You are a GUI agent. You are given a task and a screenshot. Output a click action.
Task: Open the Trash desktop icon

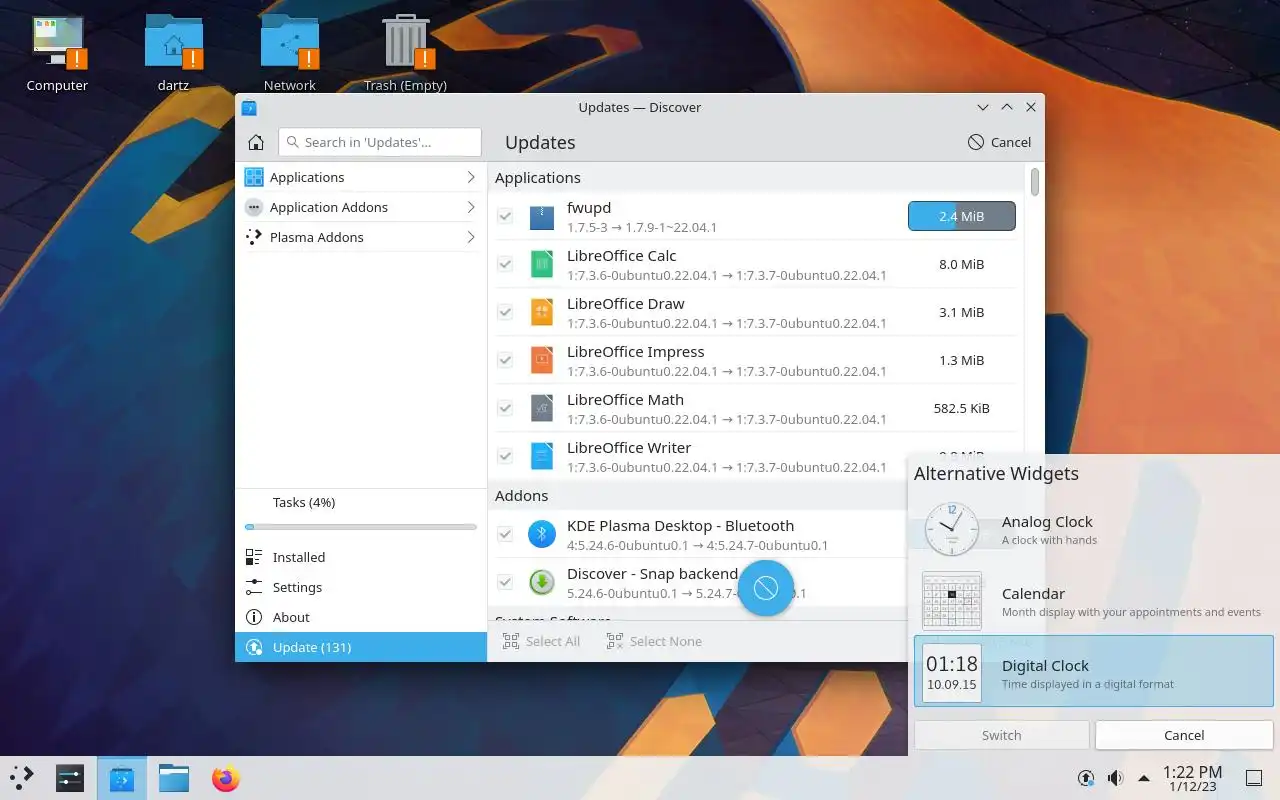405,43
